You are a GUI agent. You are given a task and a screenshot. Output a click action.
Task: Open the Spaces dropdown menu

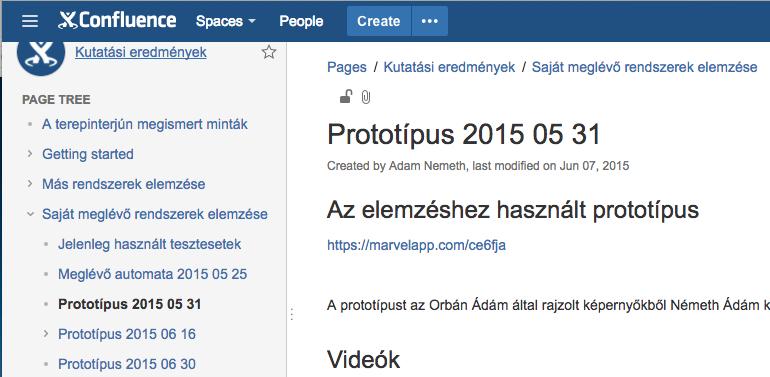coord(225,21)
